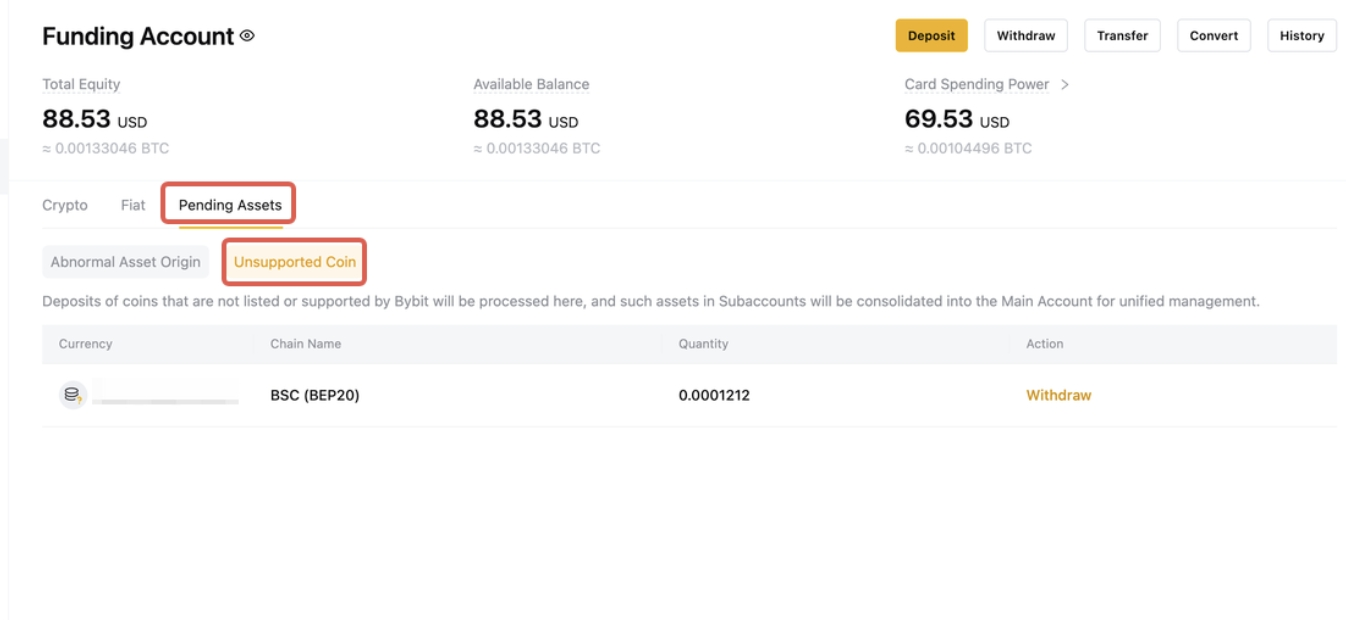Toggle balance visibility eye icon beside Funding Account

pos(247,37)
